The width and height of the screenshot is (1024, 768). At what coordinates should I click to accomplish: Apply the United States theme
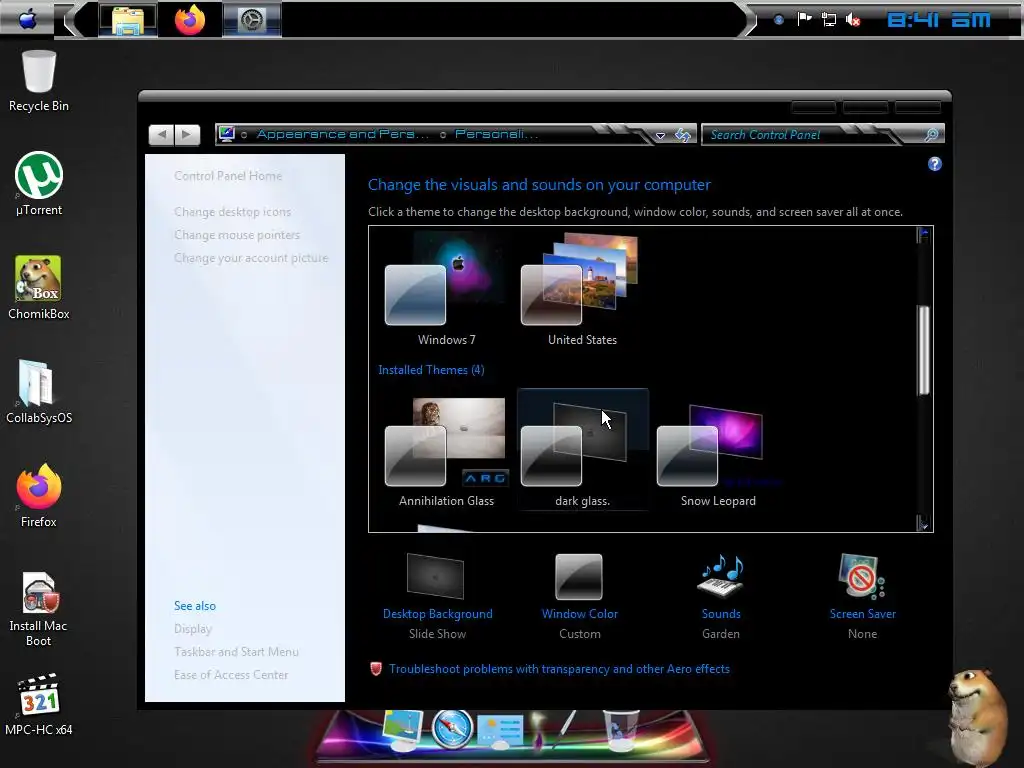[x=583, y=291]
